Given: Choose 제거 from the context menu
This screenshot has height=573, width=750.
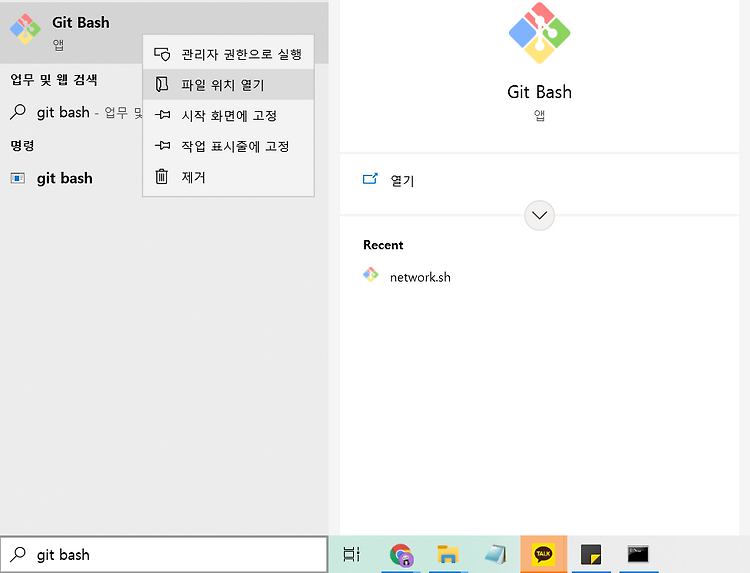Looking at the screenshot, I should 228,177.
